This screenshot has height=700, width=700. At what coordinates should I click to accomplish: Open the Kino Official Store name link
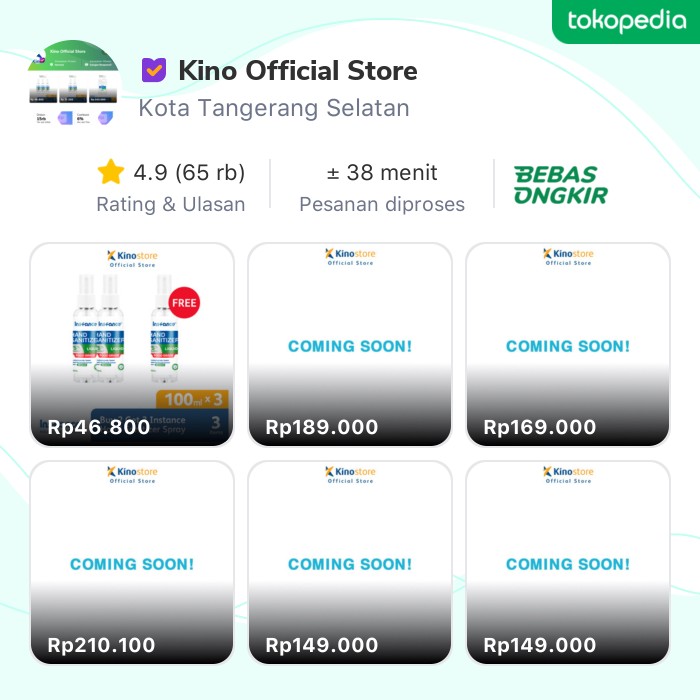[297, 71]
